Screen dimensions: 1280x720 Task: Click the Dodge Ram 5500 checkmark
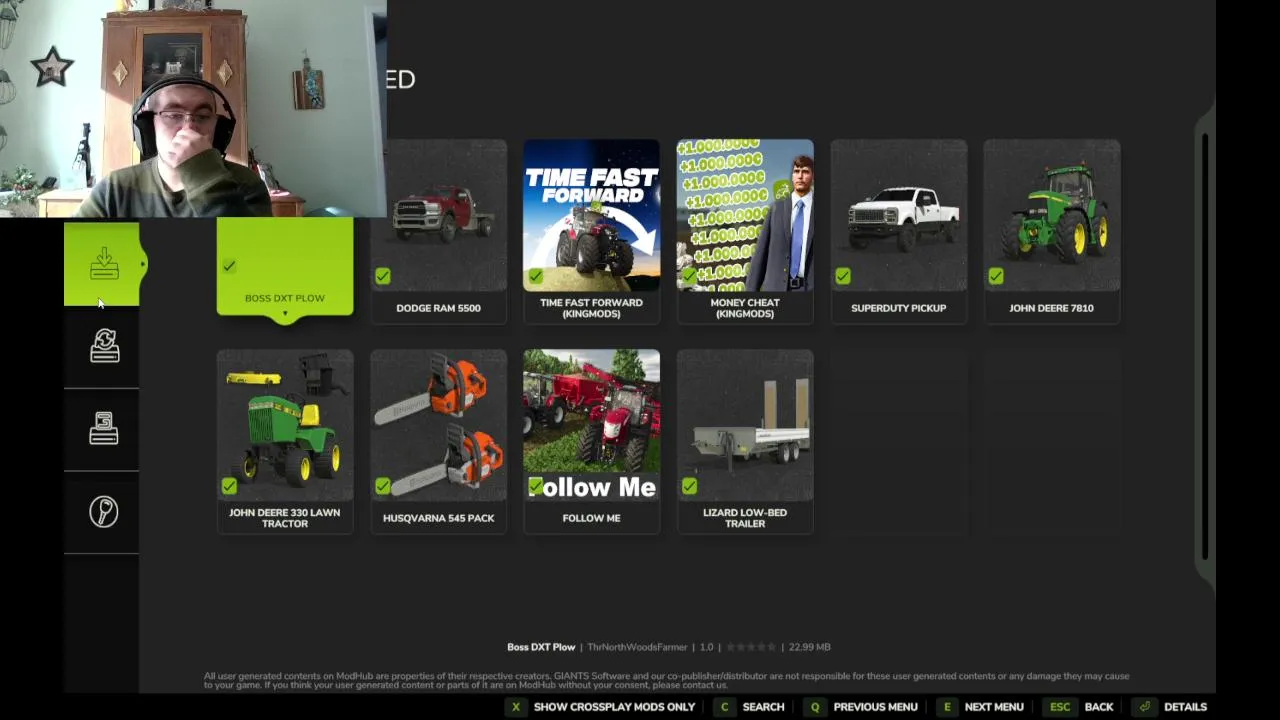pyautogui.click(x=383, y=276)
